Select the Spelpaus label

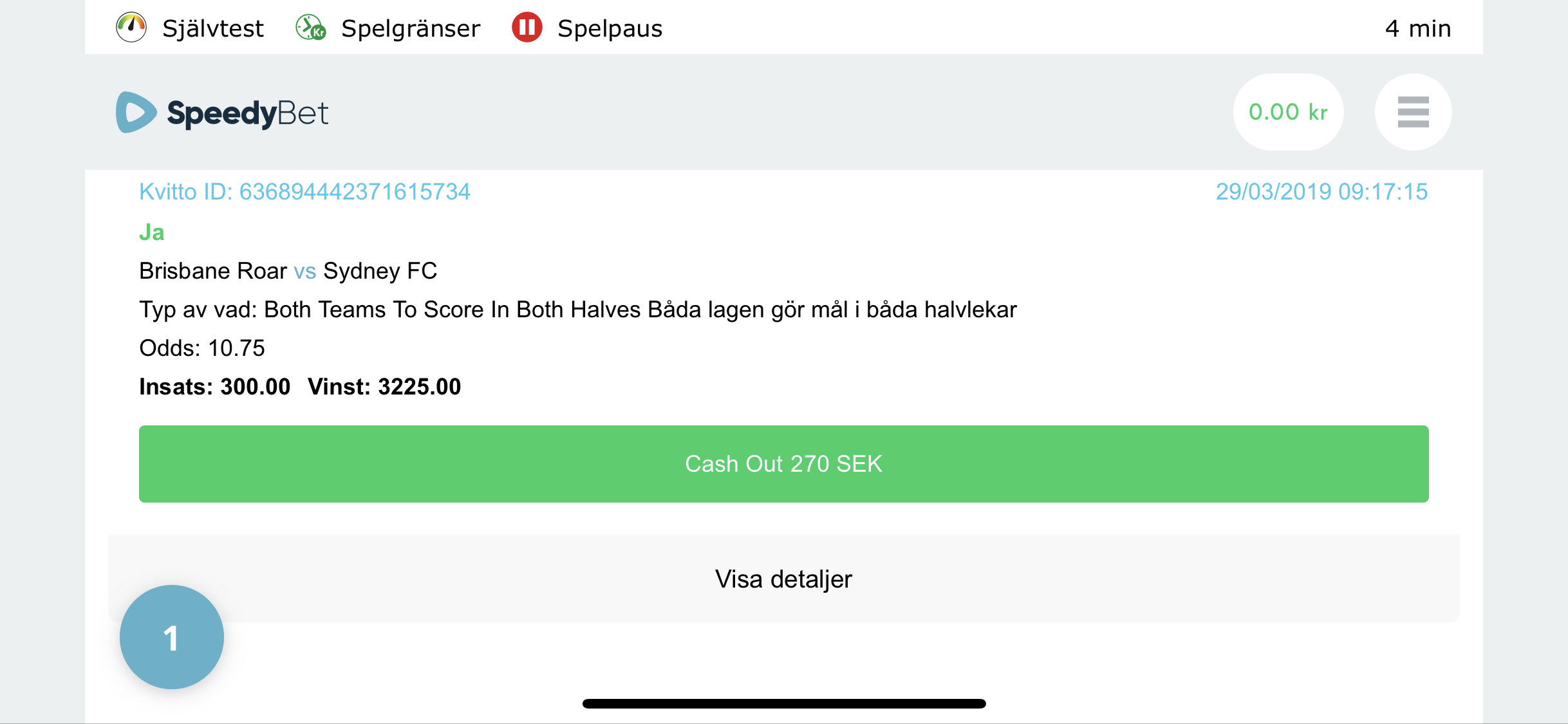(610, 29)
